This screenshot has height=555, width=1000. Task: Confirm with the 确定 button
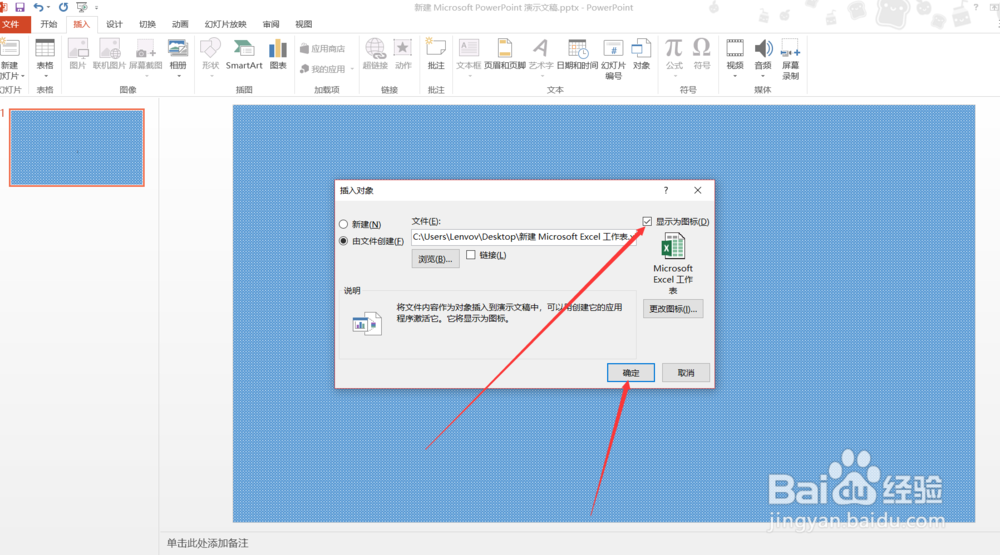pyautogui.click(x=631, y=373)
